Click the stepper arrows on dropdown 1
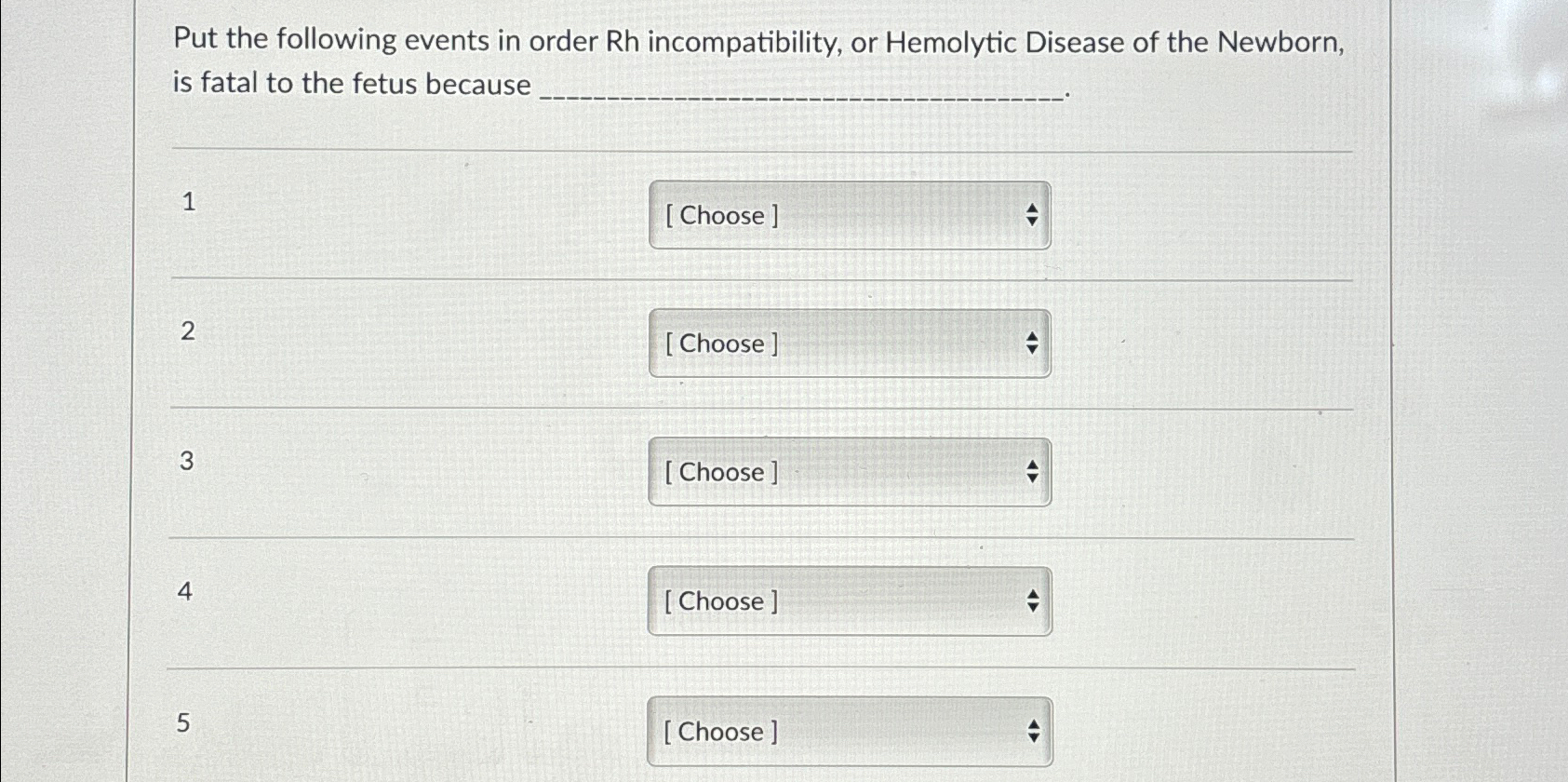 (1034, 214)
